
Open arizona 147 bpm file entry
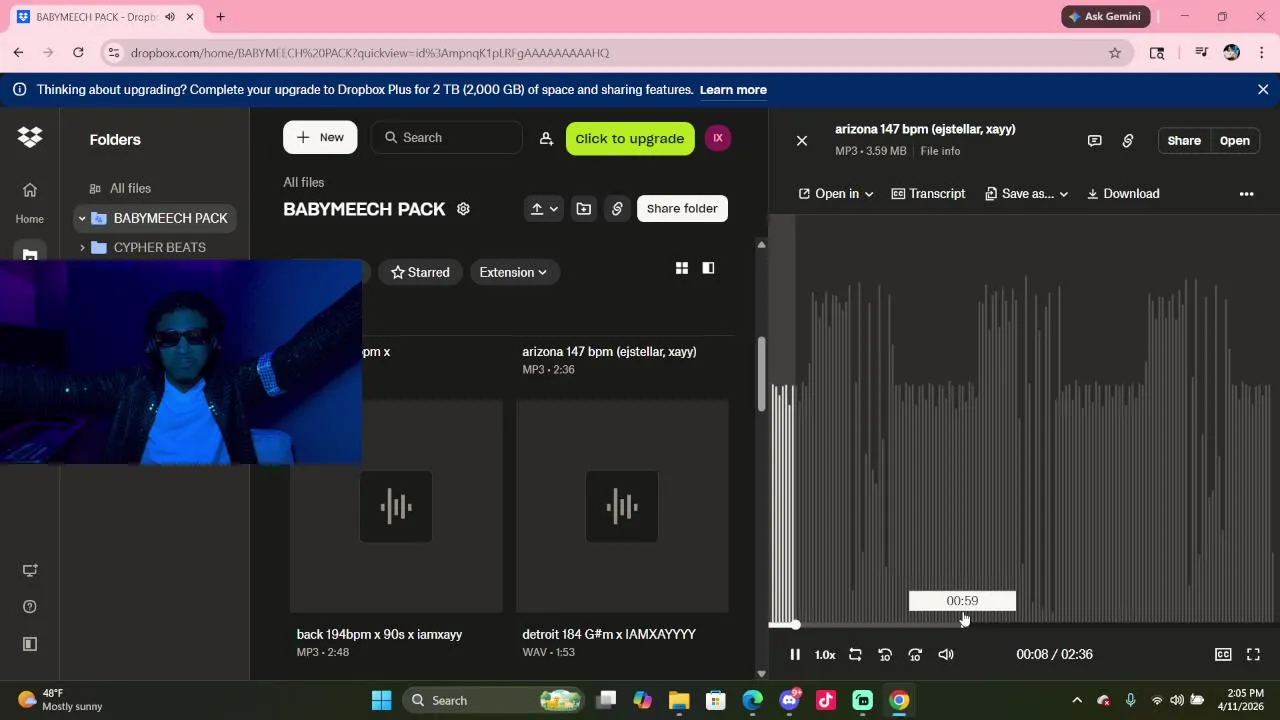click(x=609, y=352)
